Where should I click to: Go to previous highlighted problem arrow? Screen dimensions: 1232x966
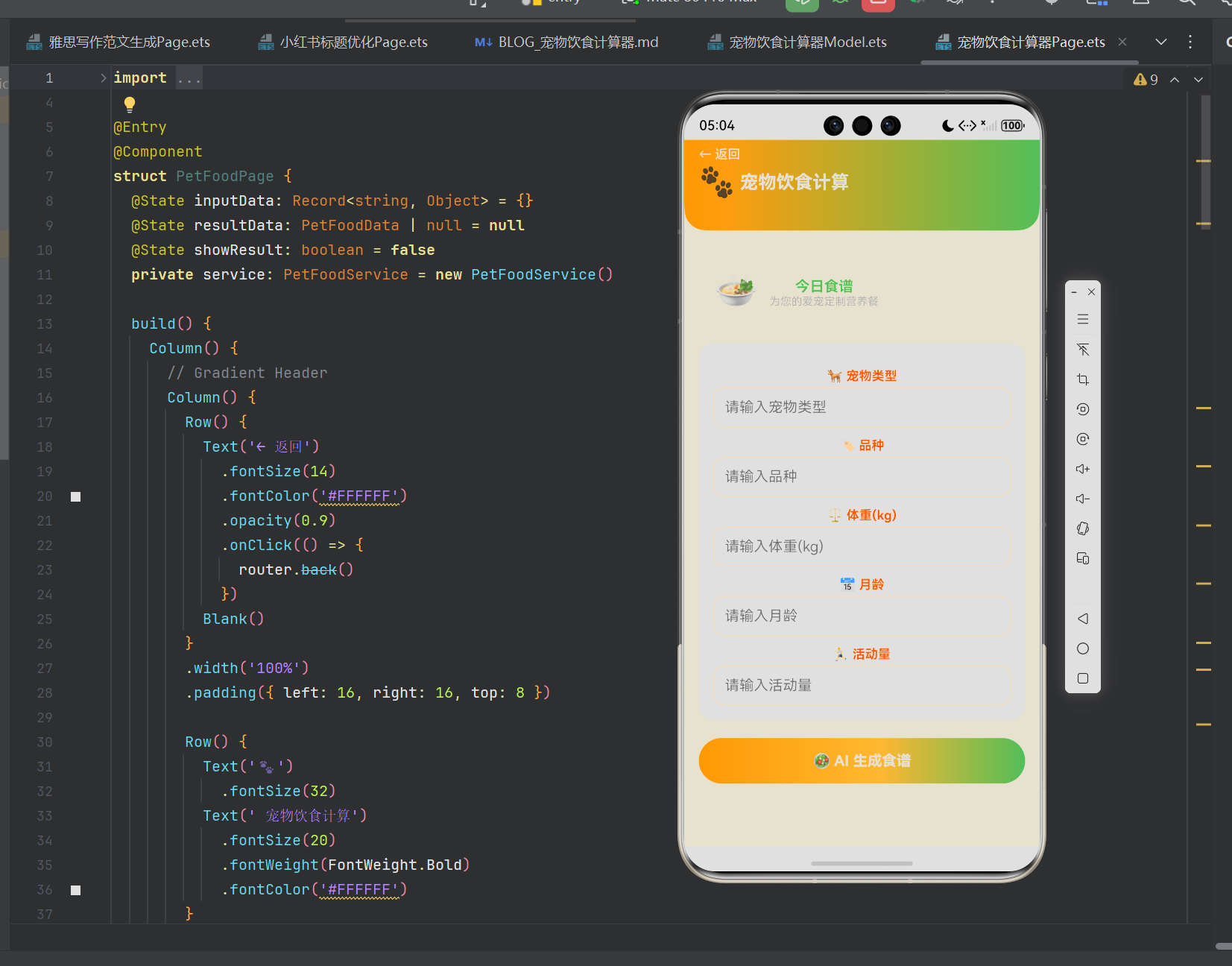tap(1175, 80)
